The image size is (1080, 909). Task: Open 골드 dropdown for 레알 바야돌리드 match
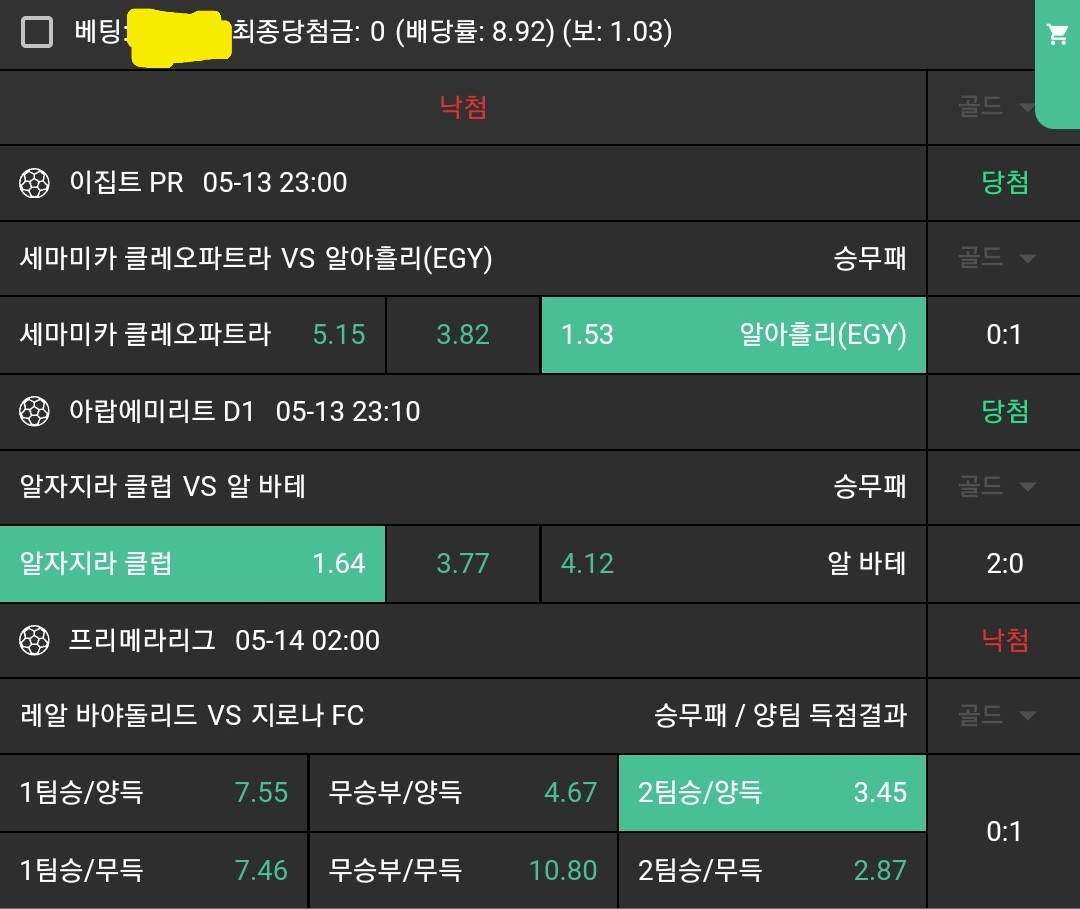pos(996,715)
